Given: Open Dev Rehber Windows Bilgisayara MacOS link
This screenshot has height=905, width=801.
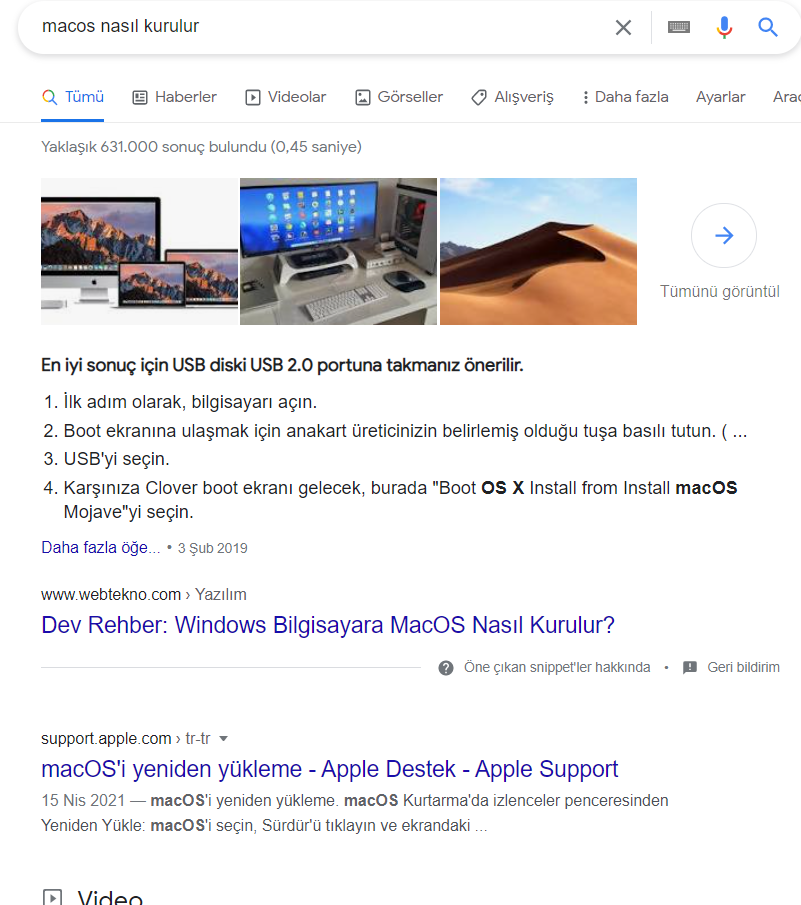Looking at the screenshot, I should [x=328, y=625].
